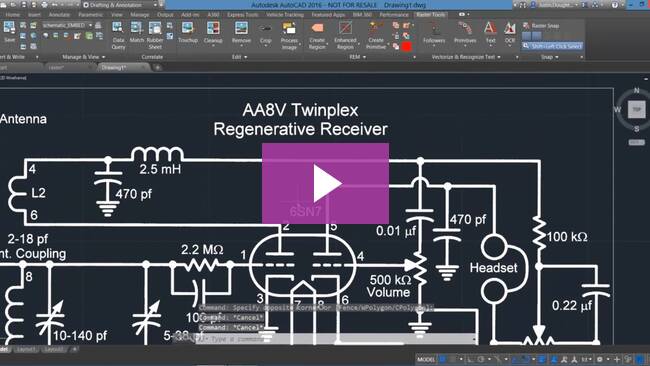Toggle Raster Snap on or off

pyautogui.click(x=542, y=26)
